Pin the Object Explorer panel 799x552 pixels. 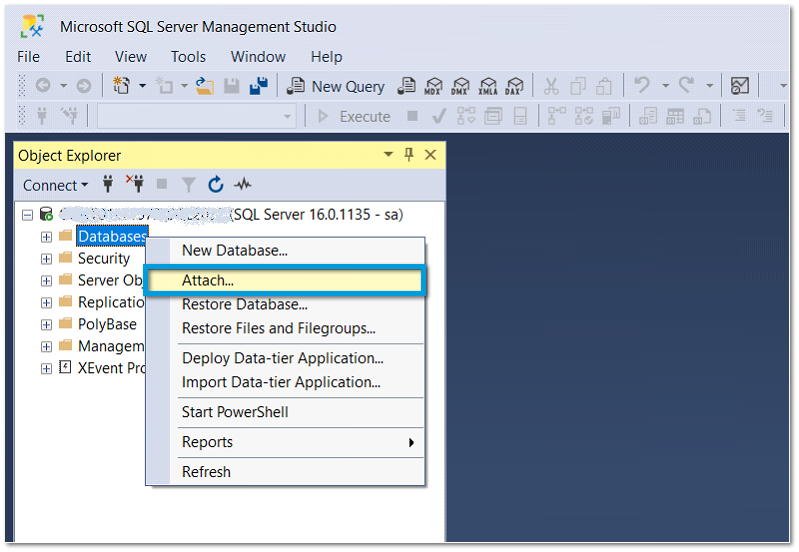409,155
